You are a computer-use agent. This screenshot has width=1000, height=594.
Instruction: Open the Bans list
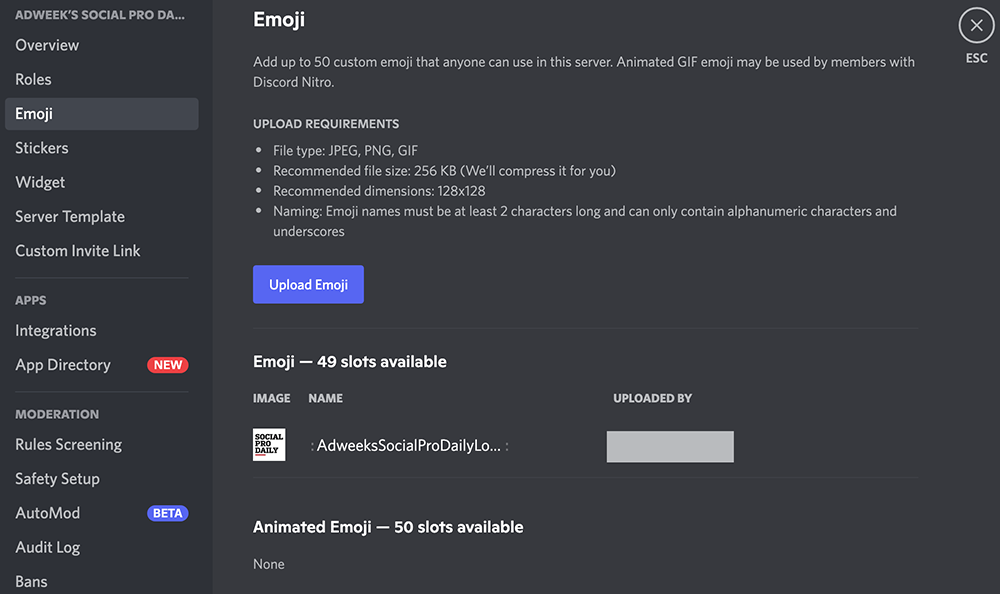click(x=31, y=581)
